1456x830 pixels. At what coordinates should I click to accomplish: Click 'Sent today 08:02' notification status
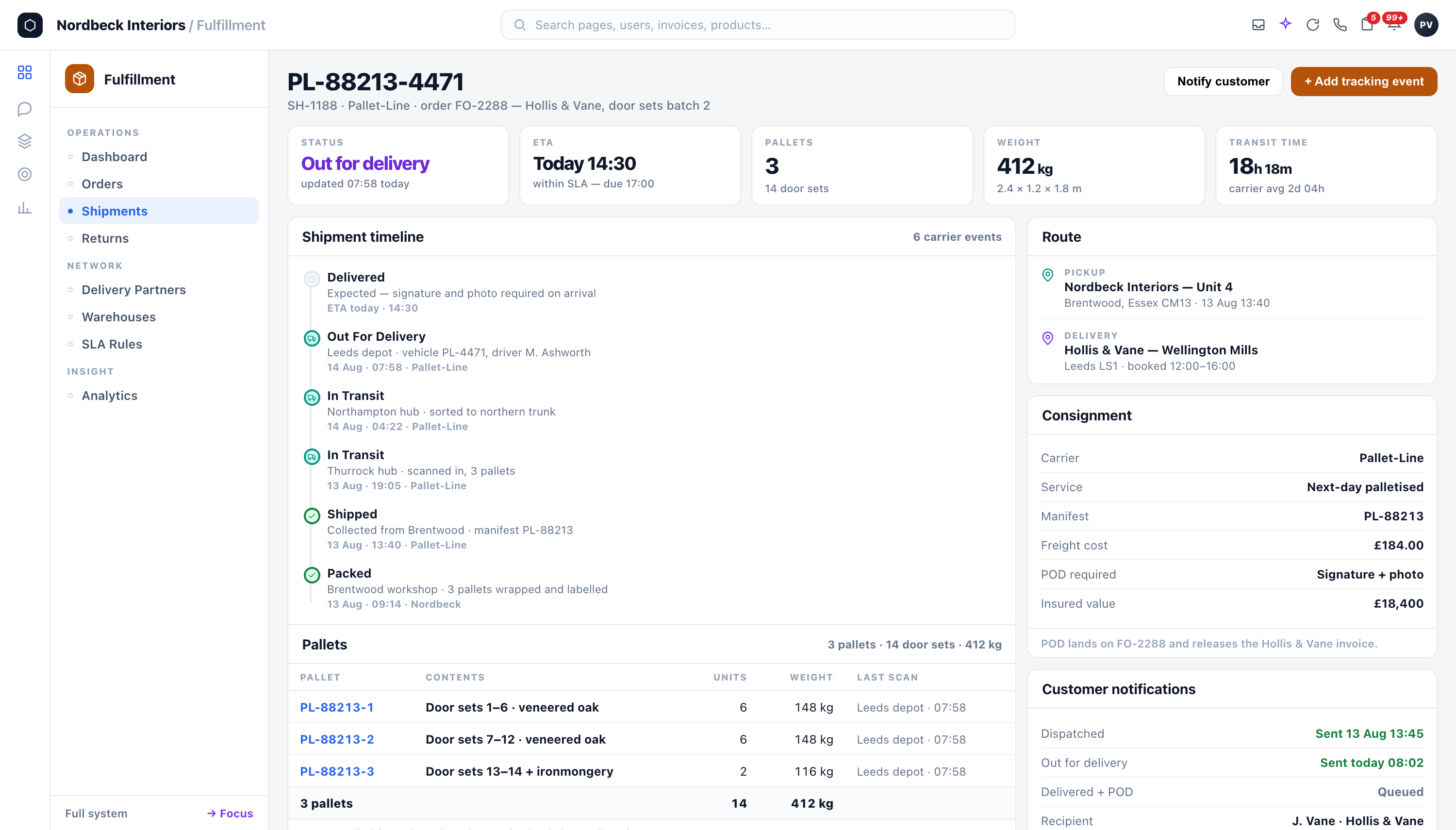[x=1372, y=763]
